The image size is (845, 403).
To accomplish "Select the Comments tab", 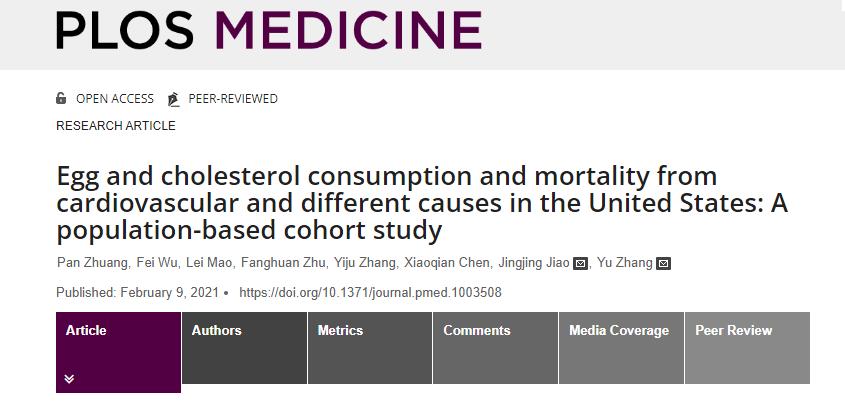I will tap(477, 330).
